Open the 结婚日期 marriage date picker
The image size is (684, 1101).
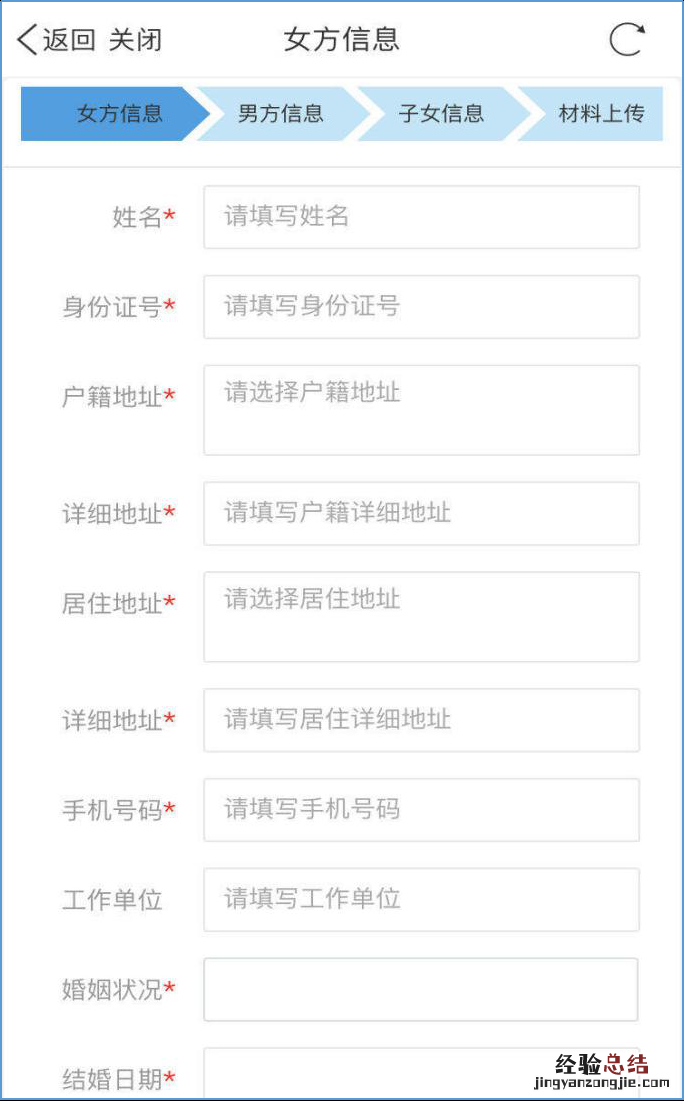[421, 1075]
